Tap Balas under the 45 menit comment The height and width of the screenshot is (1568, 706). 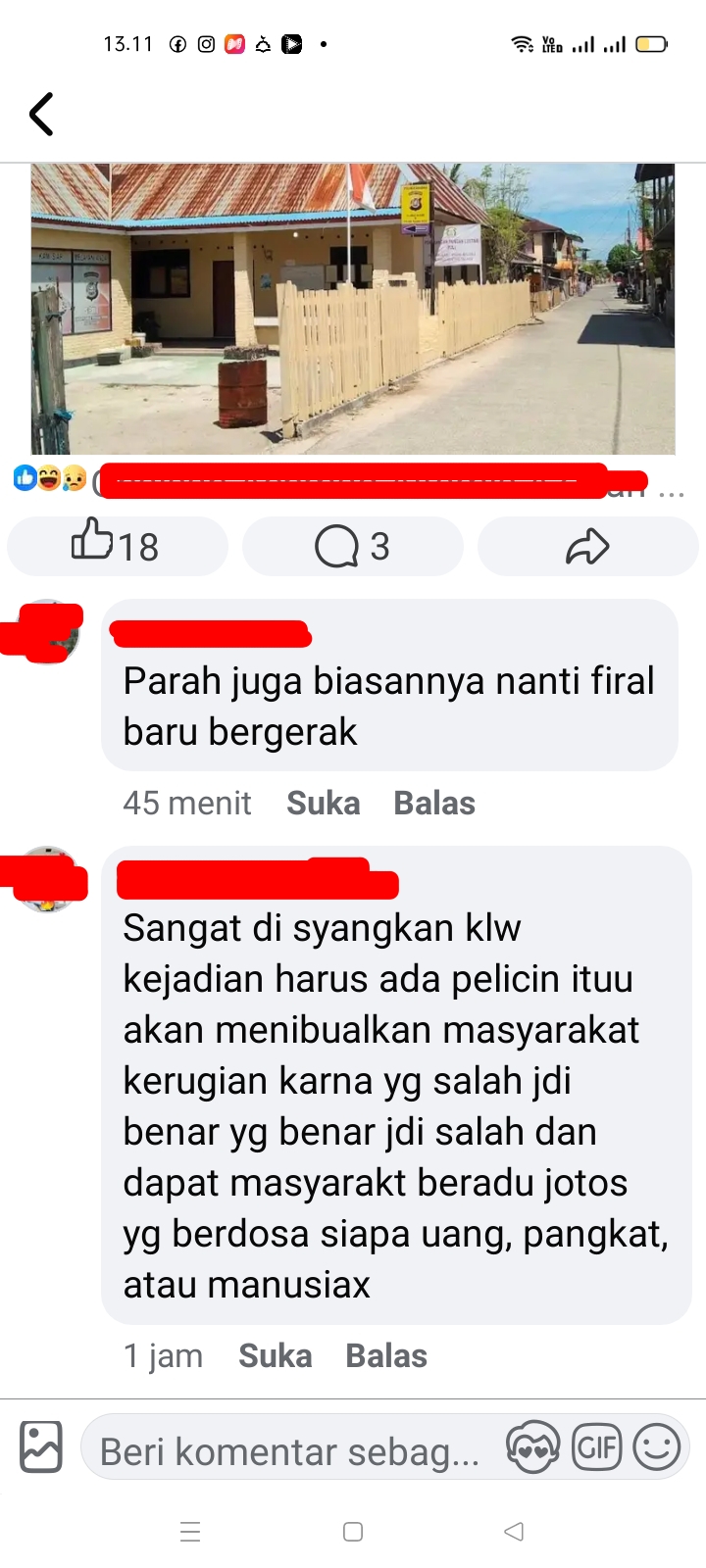point(434,804)
